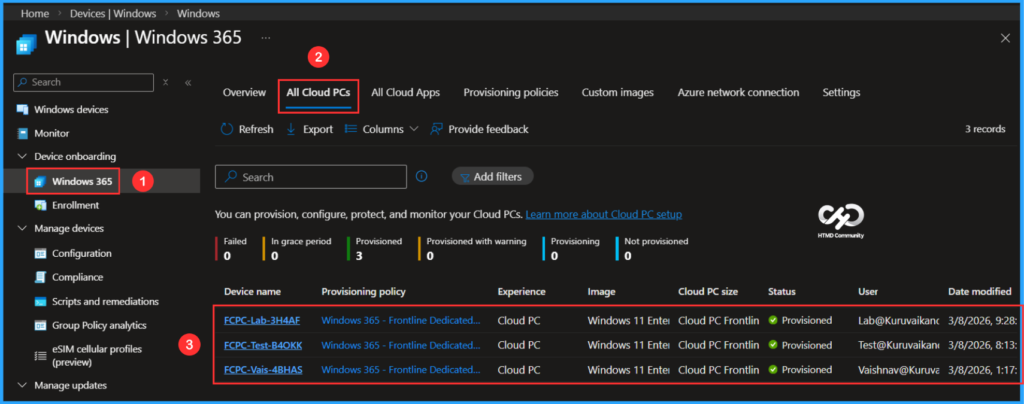
Task: Open provisioning policy for FCPC-Vais-4BHAS row
Action: [x=401, y=369]
